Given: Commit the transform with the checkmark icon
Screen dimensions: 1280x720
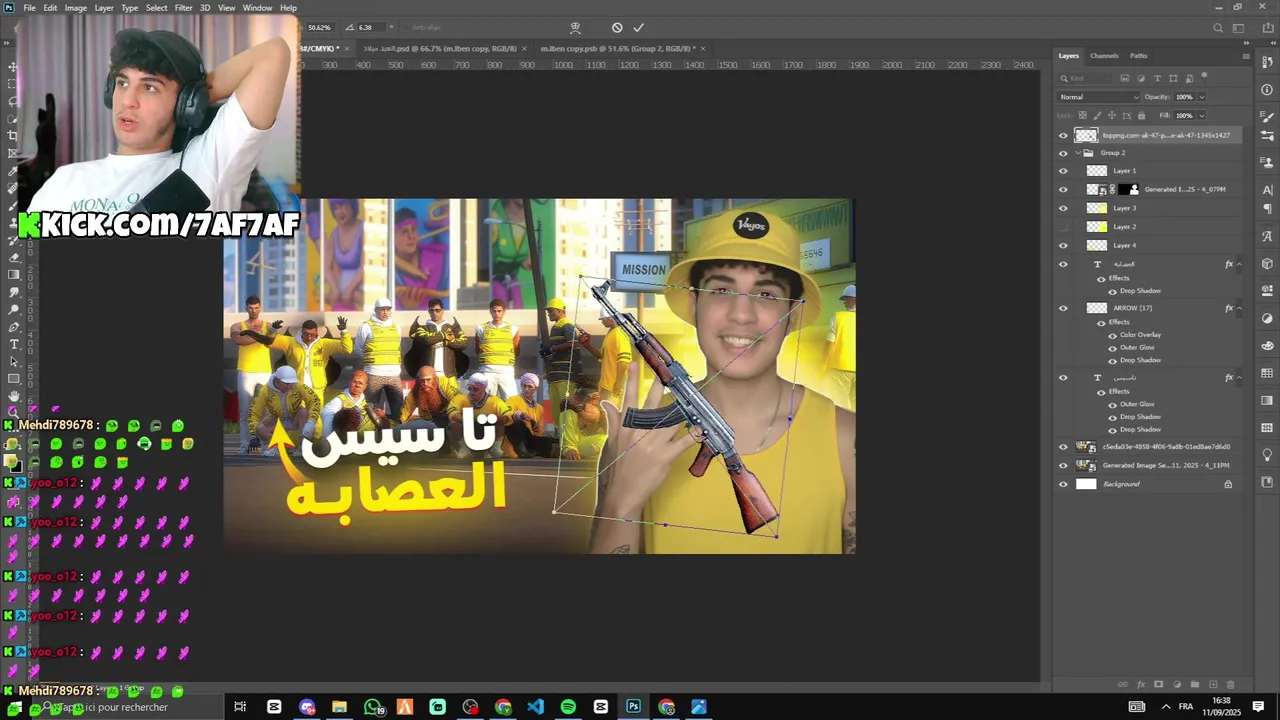Looking at the screenshot, I should [638, 28].
